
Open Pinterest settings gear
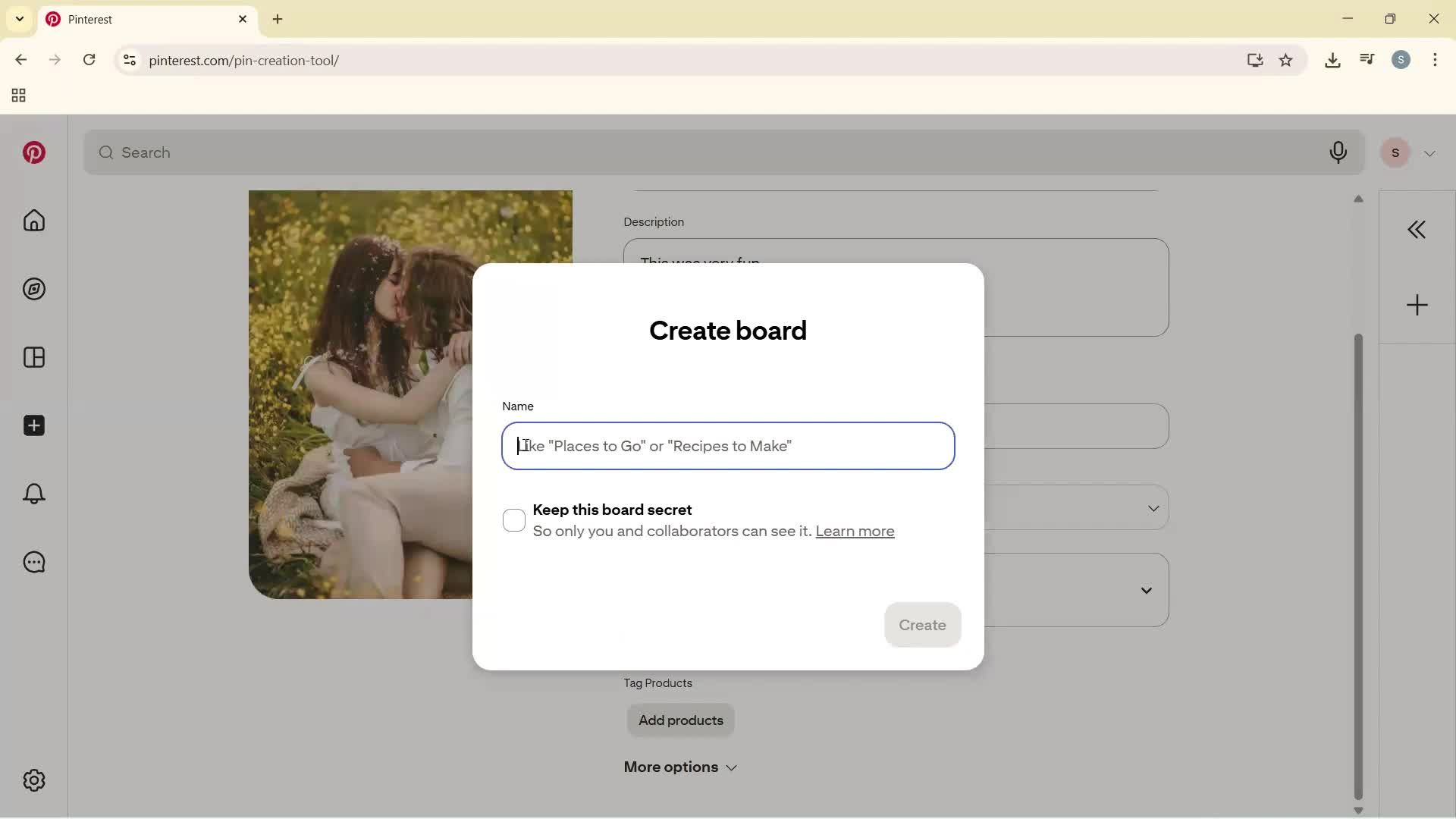(33, 780)
